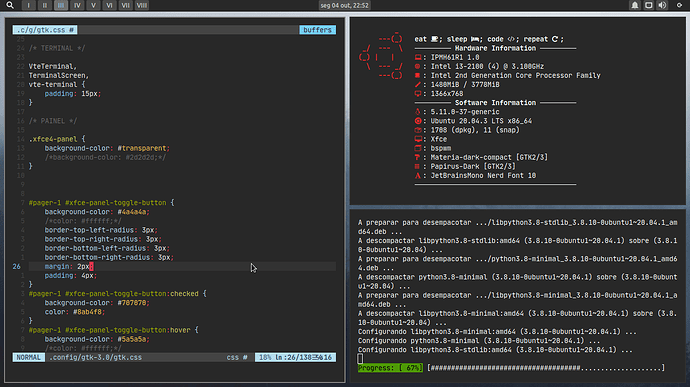The width and height of the screenshot is (690, 387).
Task: Click the terminal cursor block above Progress
Action: pyautogui.click(x=360, y=359)
